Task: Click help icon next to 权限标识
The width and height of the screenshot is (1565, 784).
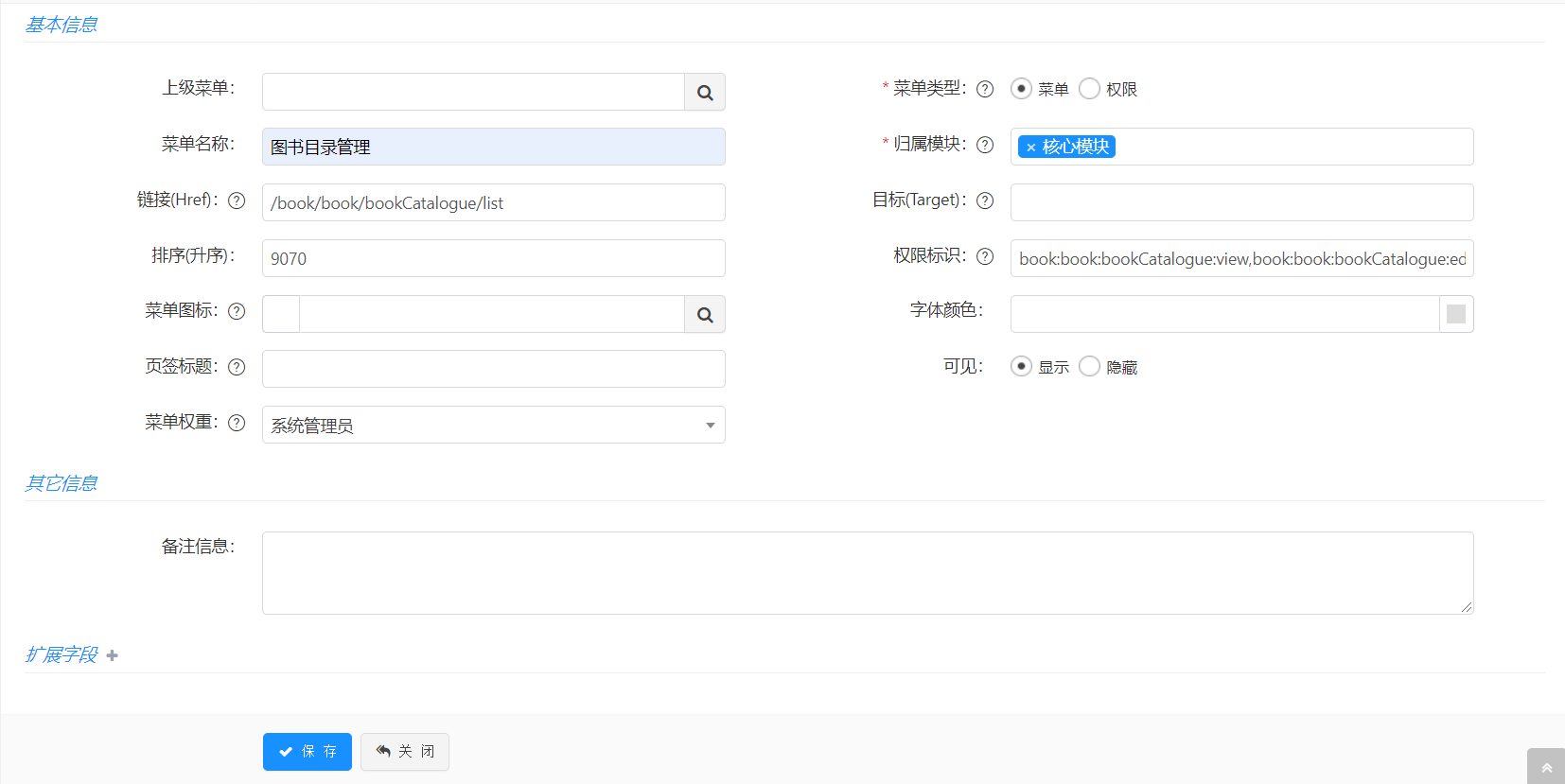Action: pos(985,256)
